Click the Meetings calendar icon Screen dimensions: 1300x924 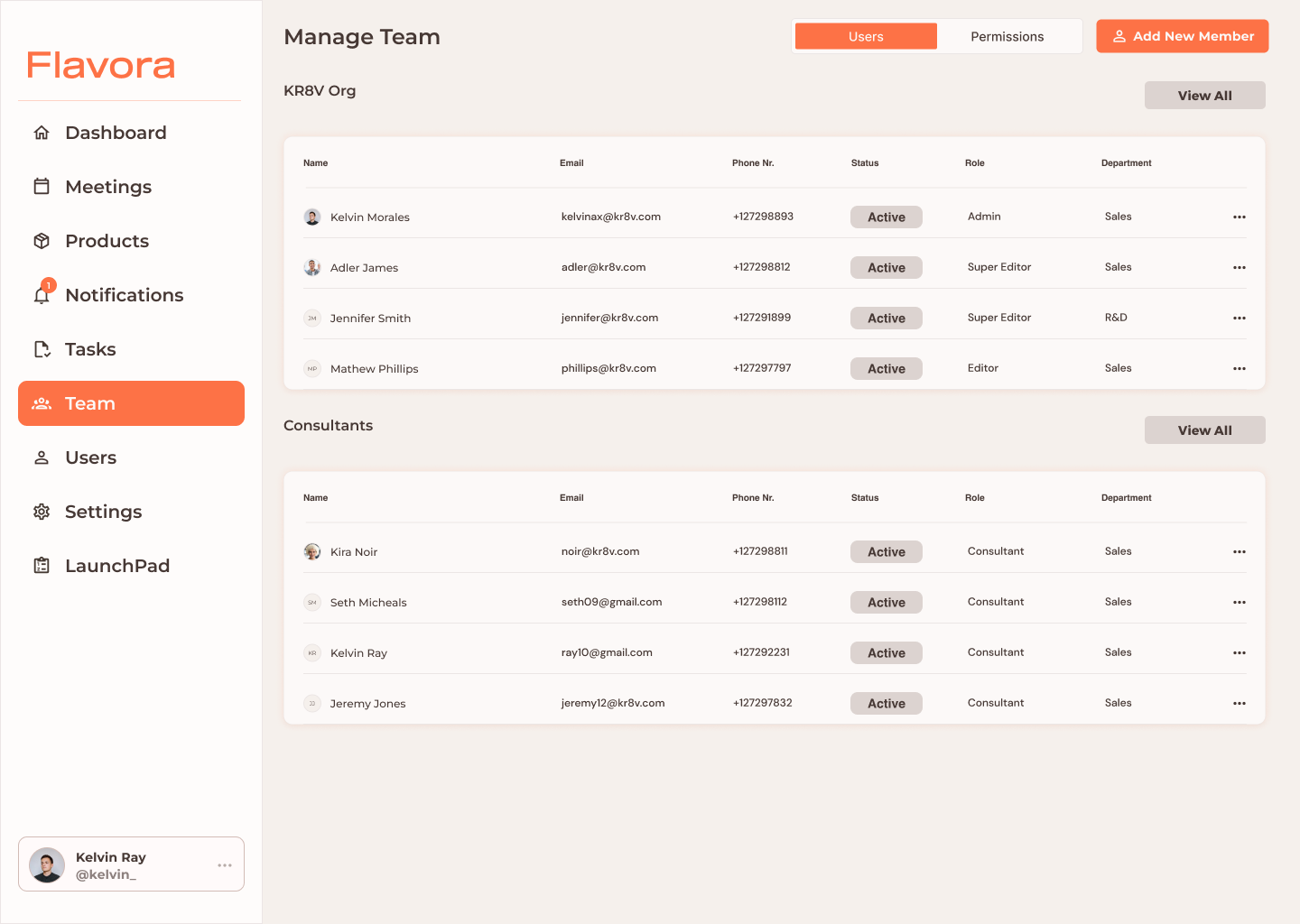tap(42, 187)
